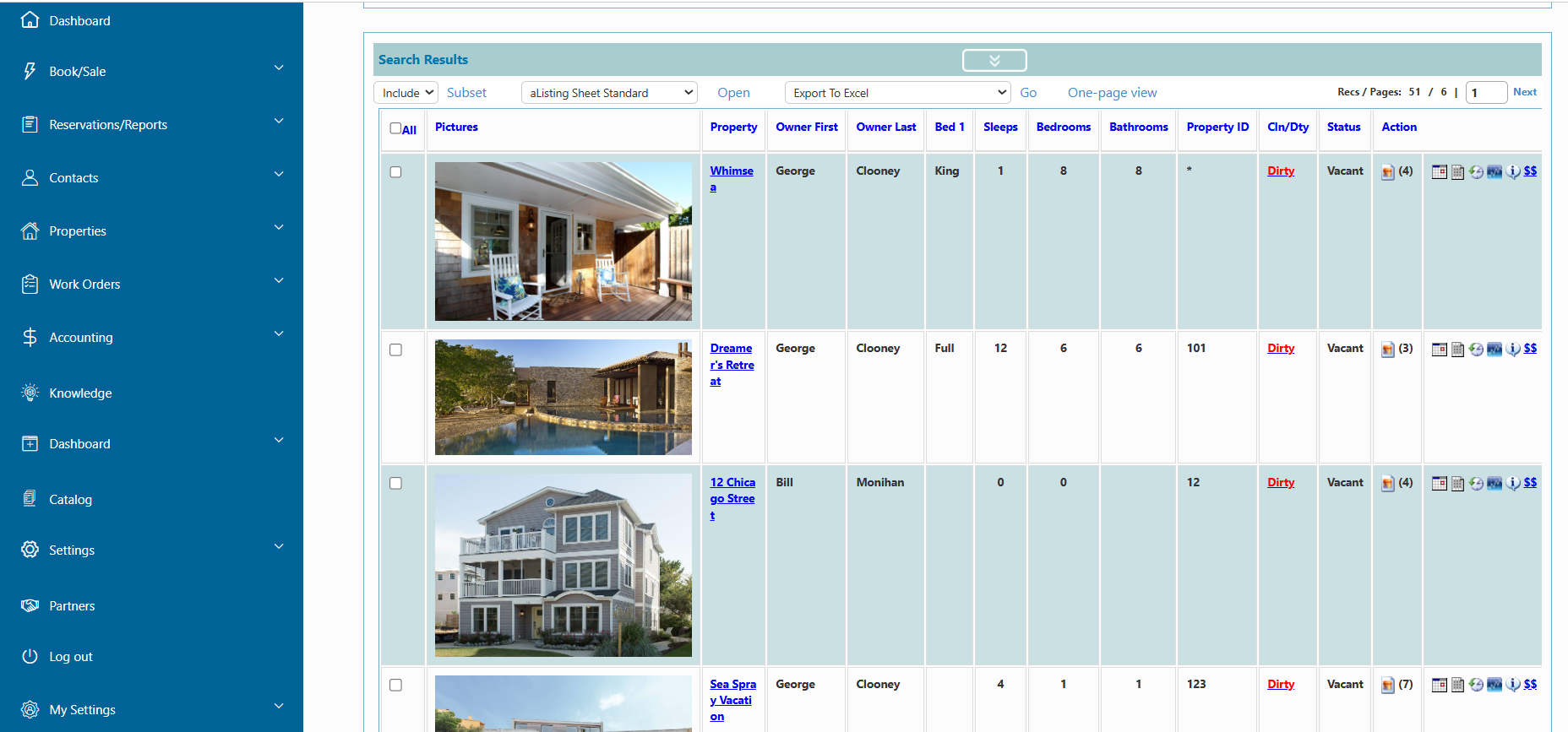Open the calendar icon in the Whimsea row
1568x732 pixels.
tap(1440, 172)
